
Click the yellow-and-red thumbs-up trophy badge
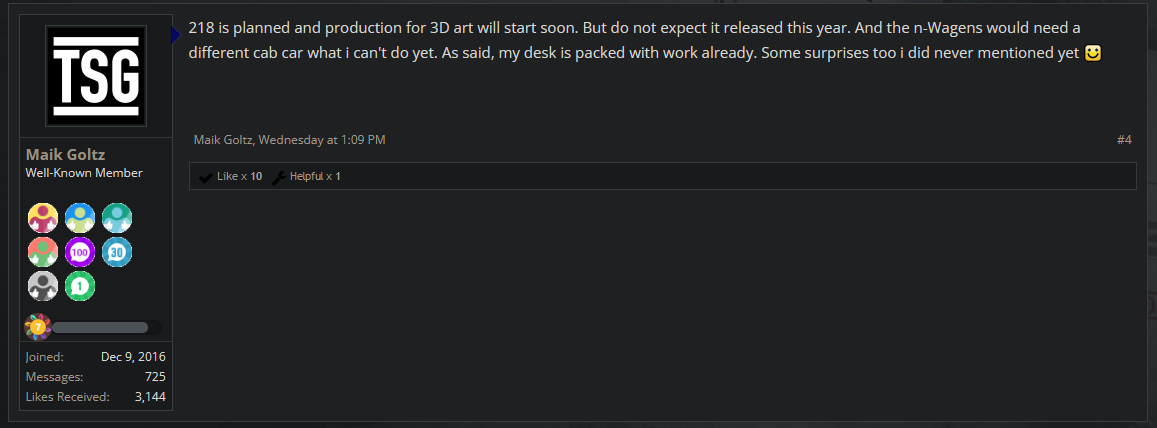pyautogui.click(x=42, y=218)
